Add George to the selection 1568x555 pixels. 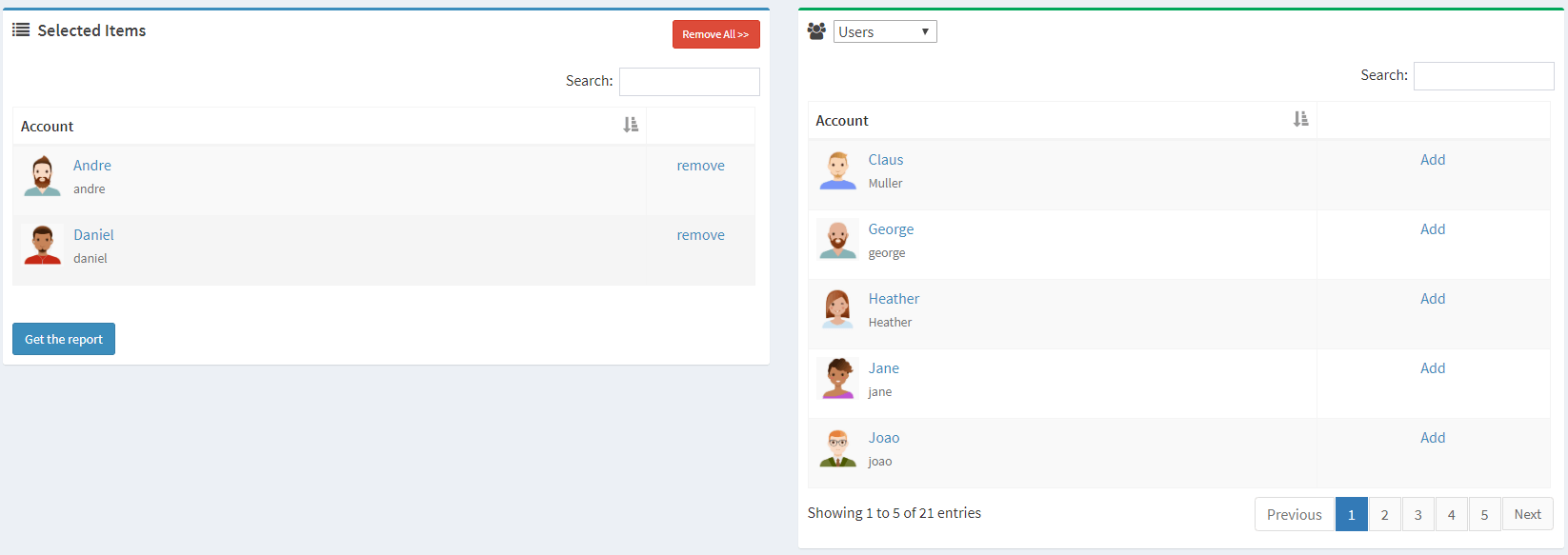click(1433, 229)
